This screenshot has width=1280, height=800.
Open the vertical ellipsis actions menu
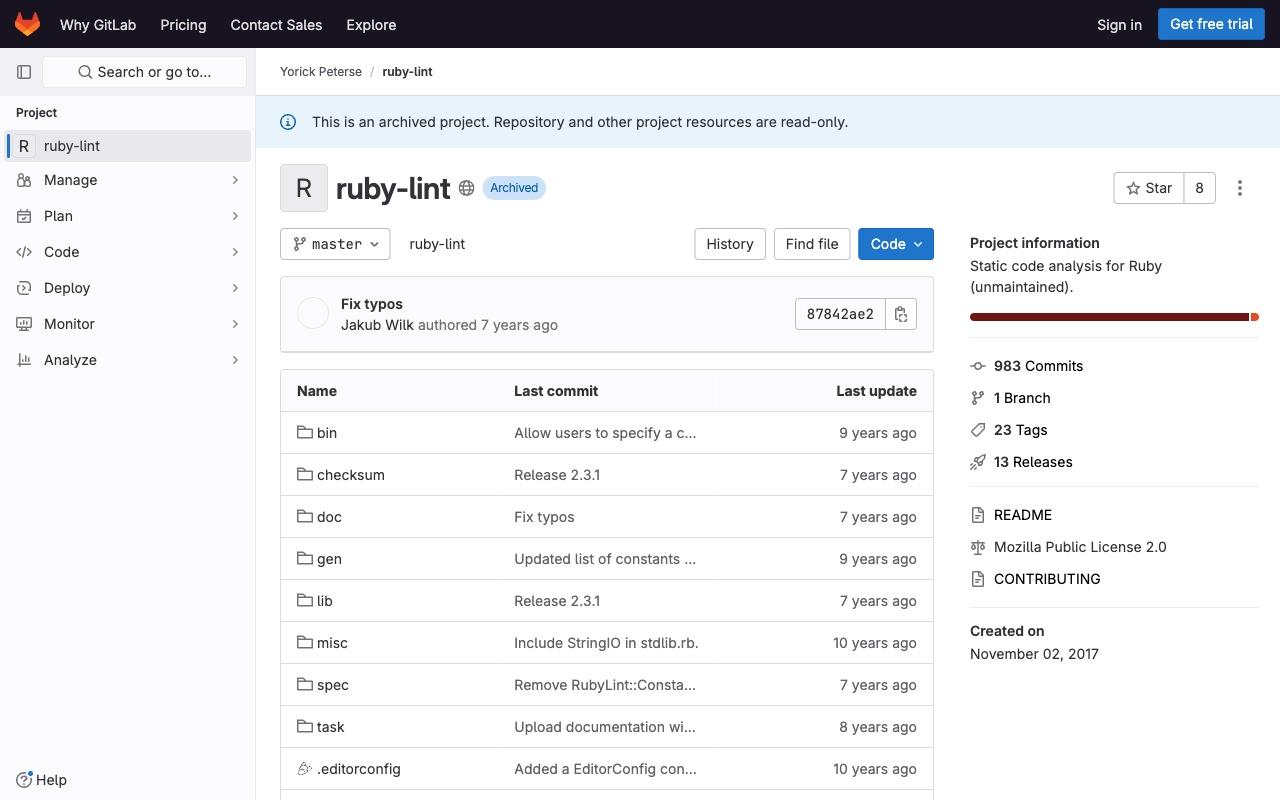click(1240, 188)
